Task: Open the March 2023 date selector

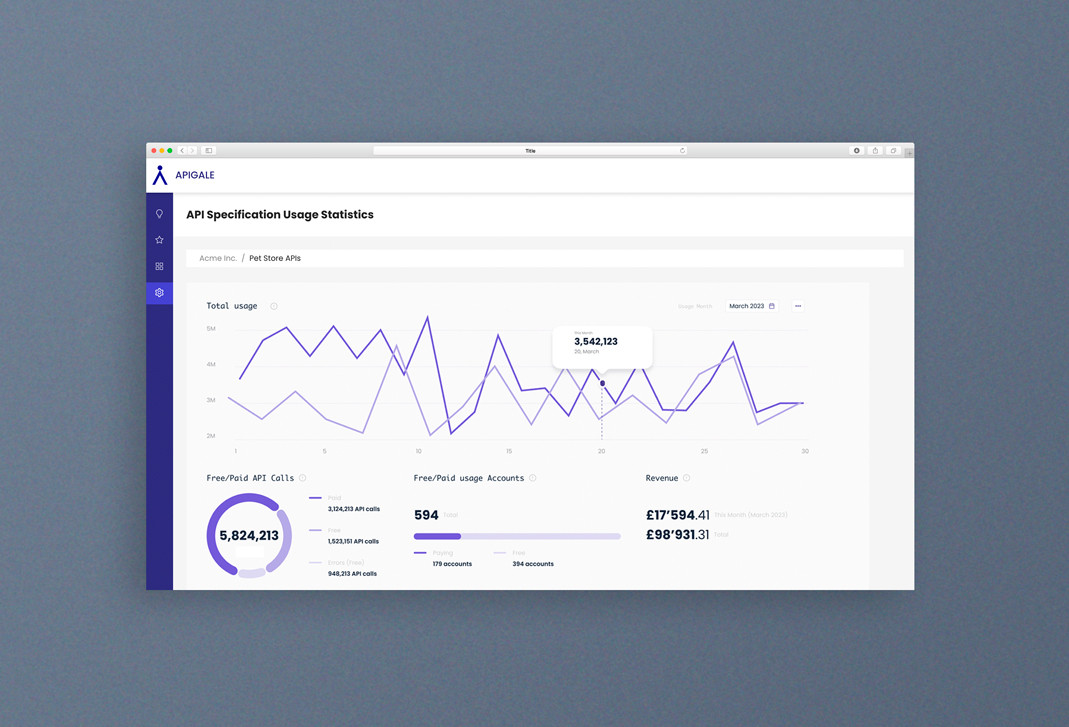Action: 749,306
